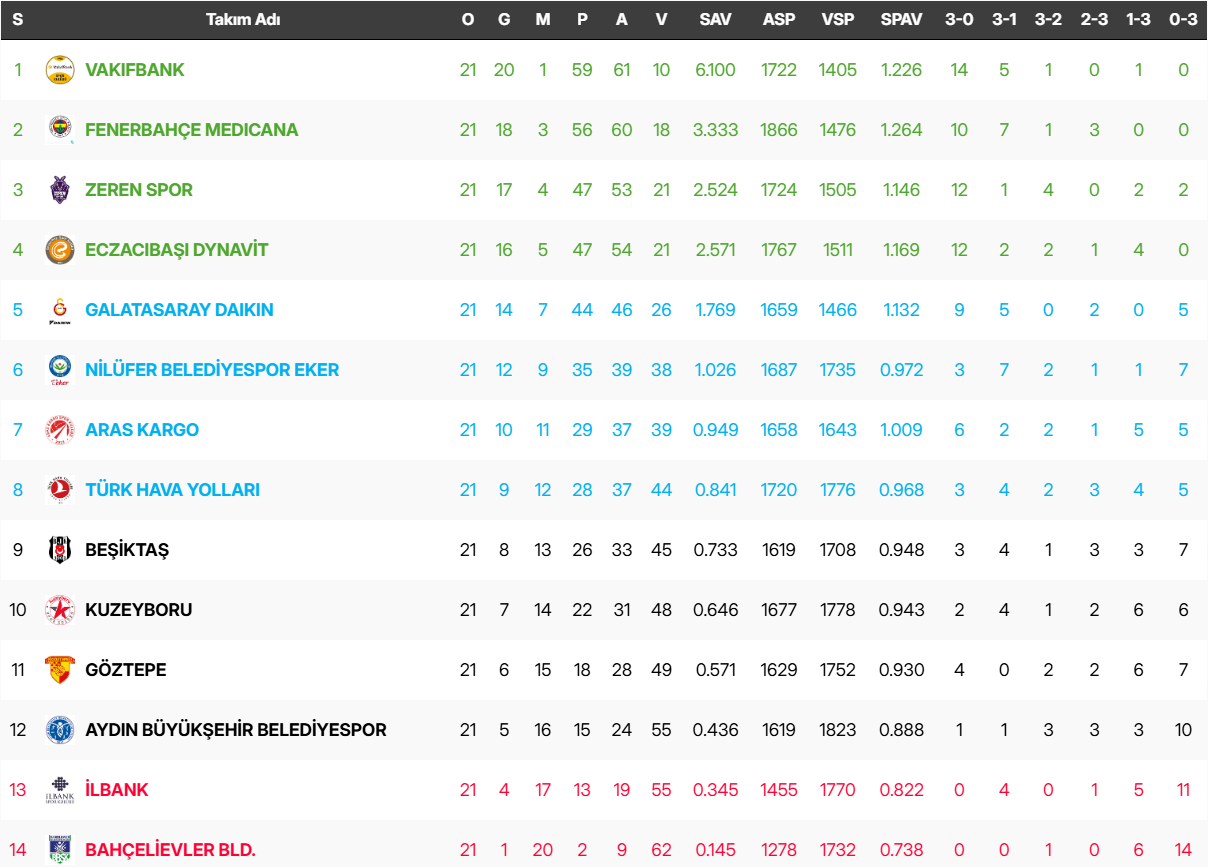Click the Eczacıbaşı Dynavit team logo
Screen dimensions: 1208x867
(x=60, y=250)
